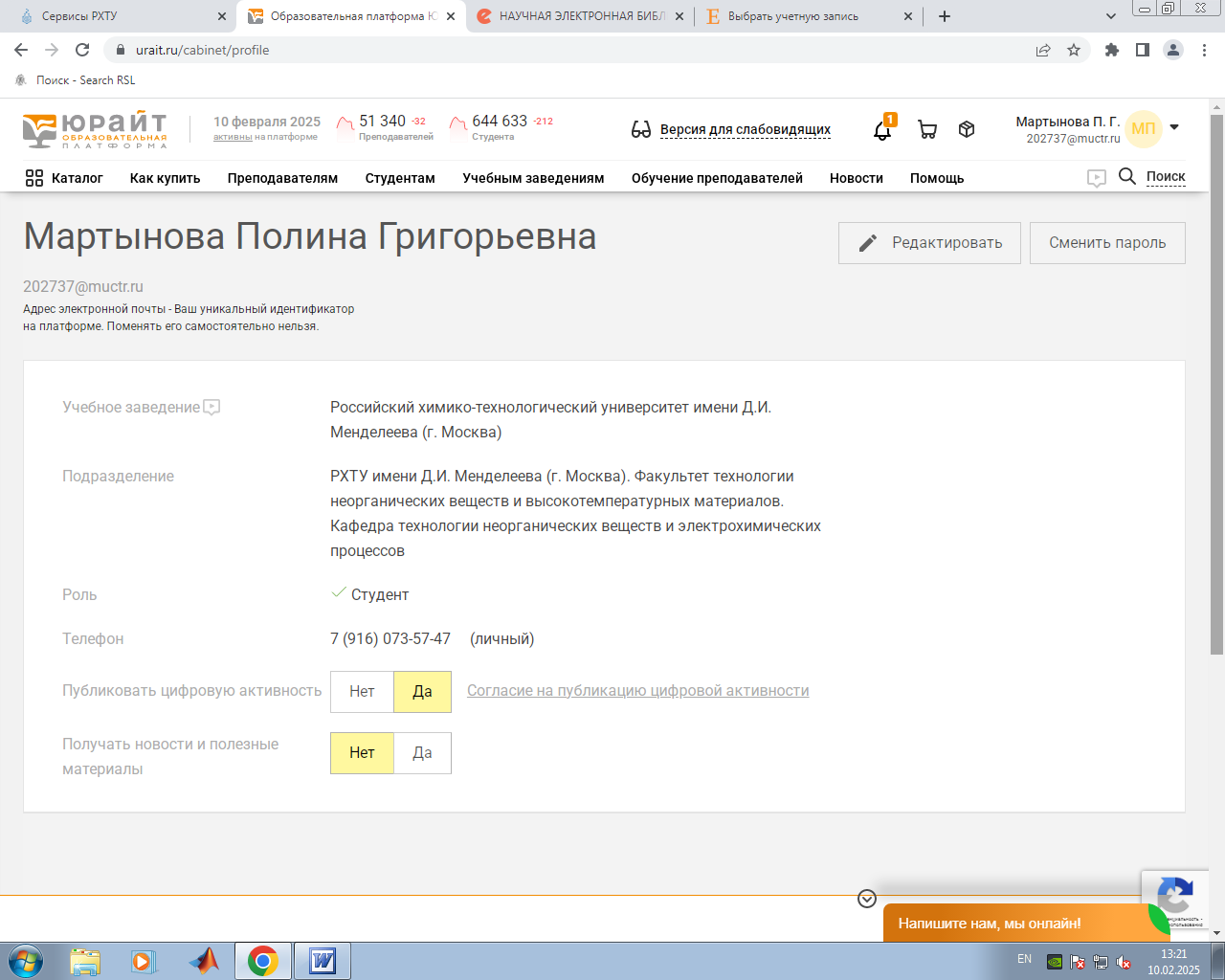Image resolution: width=1225 pixels, height=980 pixels.
Task: Set publish digital activity to Нет
Action: pyautogui.click(x=362, y=692)
